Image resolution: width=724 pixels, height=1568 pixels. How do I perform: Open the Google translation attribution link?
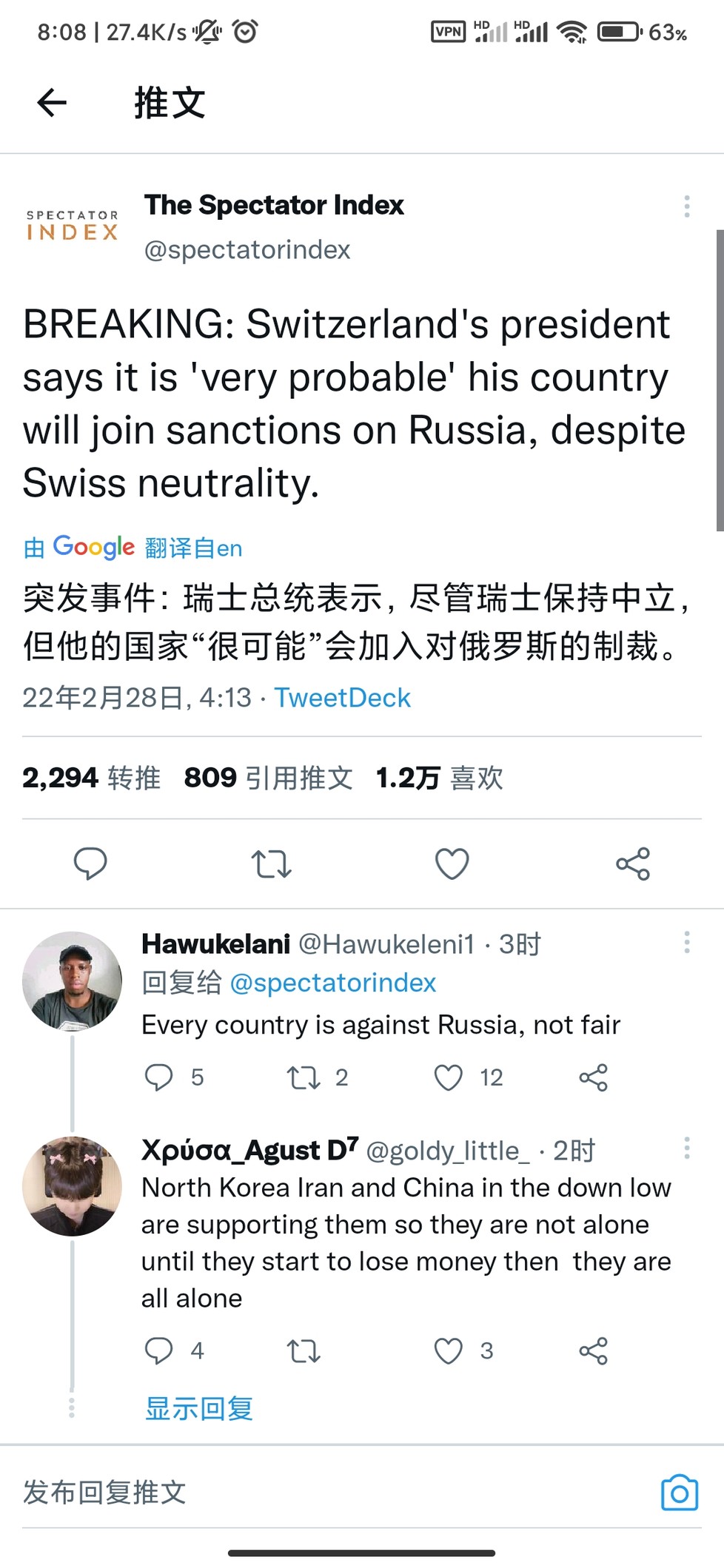(133, 548)
